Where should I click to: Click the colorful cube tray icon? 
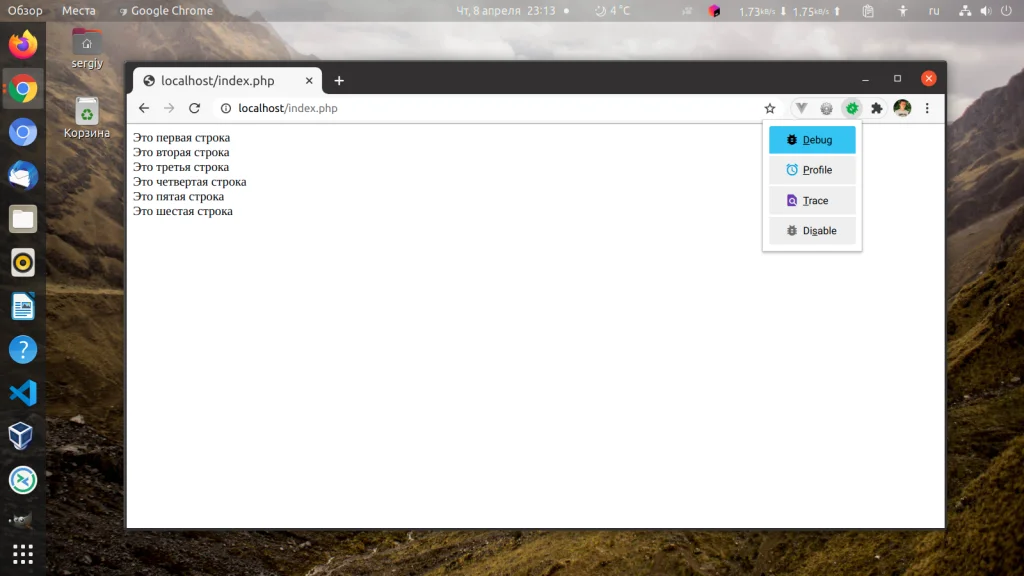(x=714, y=10)
